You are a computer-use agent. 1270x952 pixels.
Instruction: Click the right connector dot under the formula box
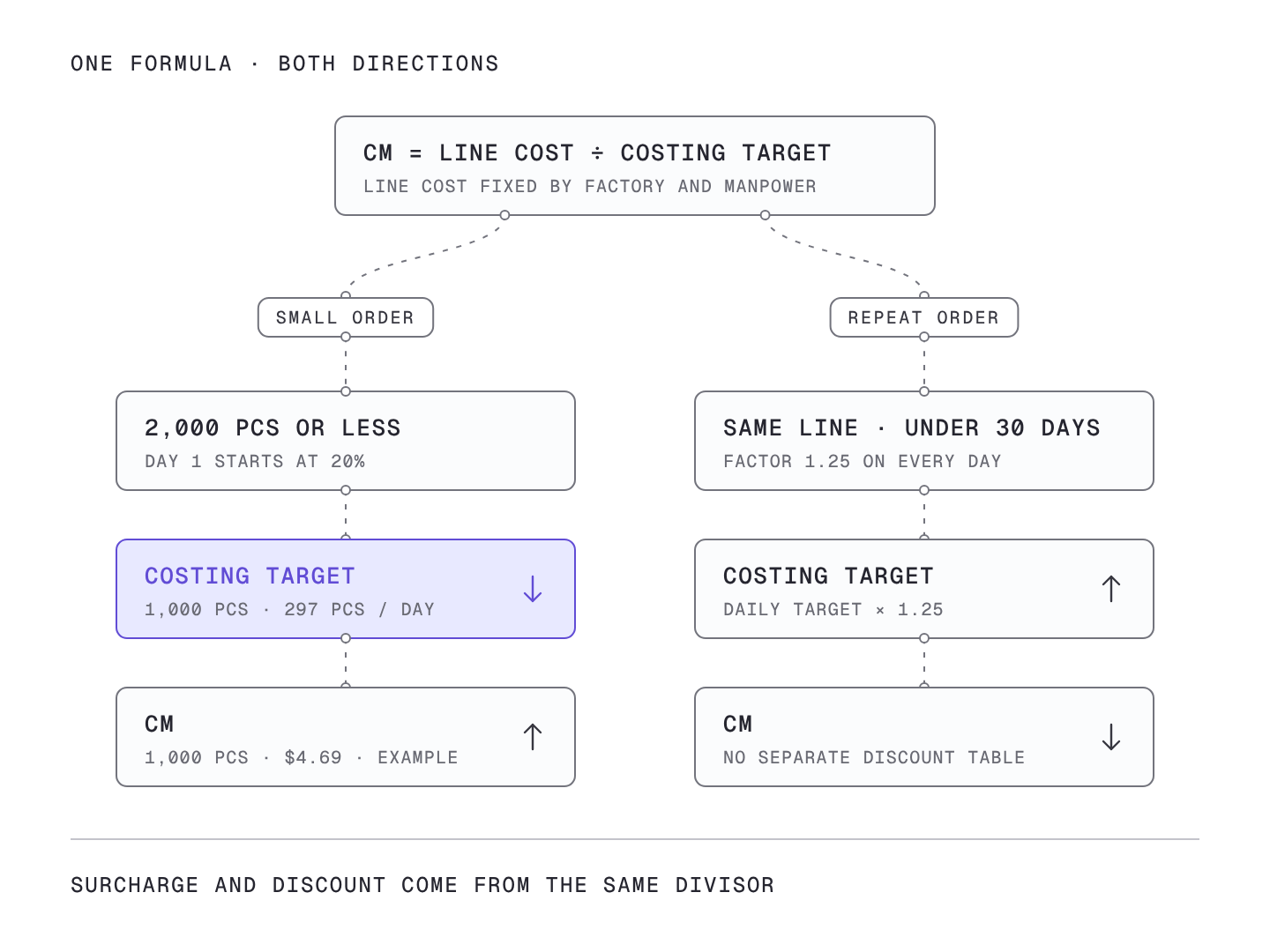pos(766,215)
